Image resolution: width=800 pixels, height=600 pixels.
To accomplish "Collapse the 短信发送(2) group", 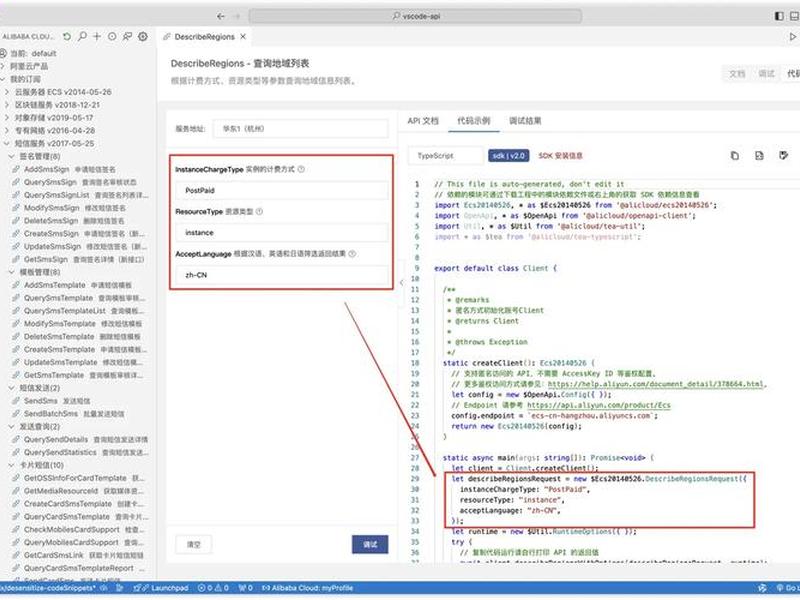I will [x=12, y=388].
